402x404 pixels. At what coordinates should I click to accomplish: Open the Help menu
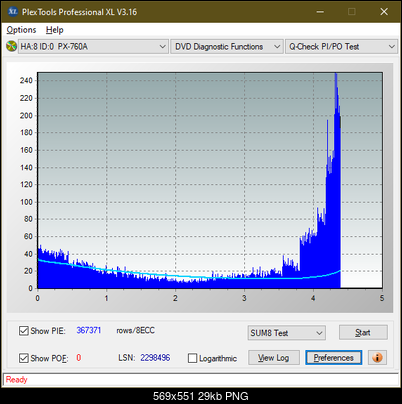click(x=55, y=30)
